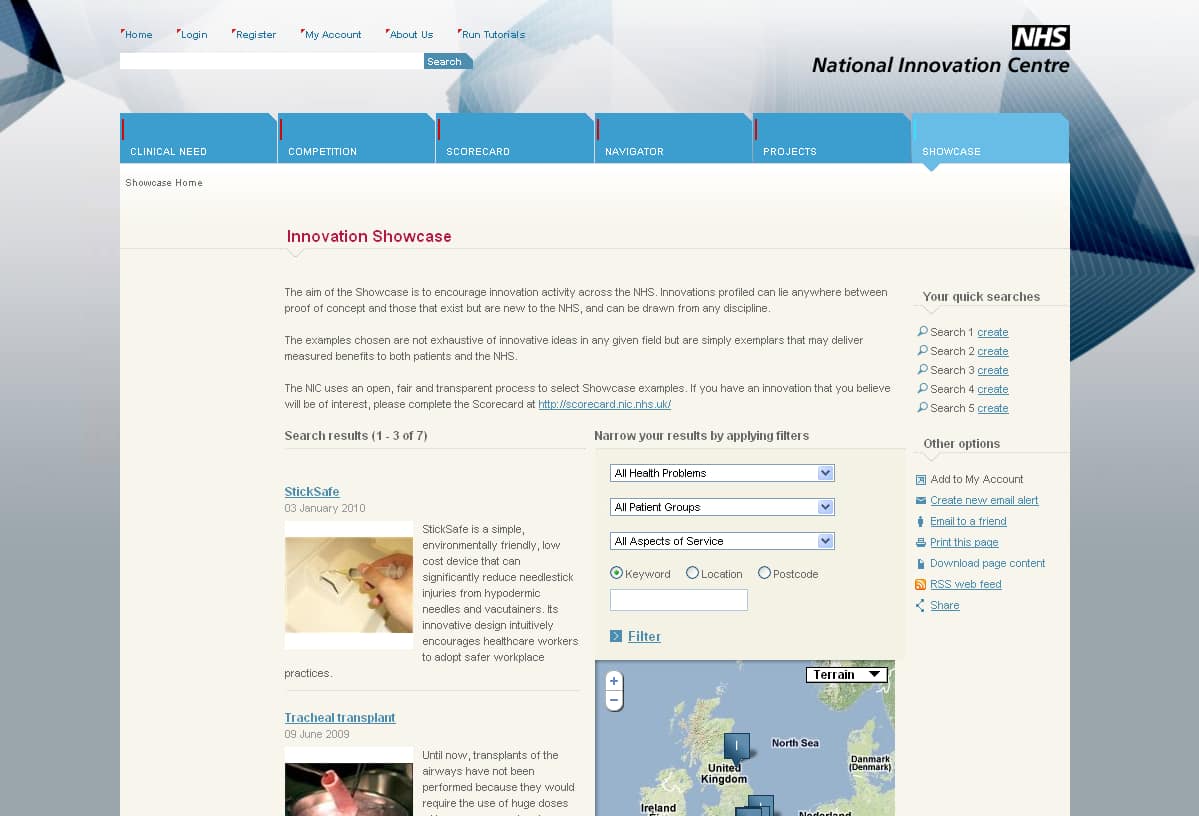Click the filter keyword text field
This screenshot has width=1199, height=816.
678,600
